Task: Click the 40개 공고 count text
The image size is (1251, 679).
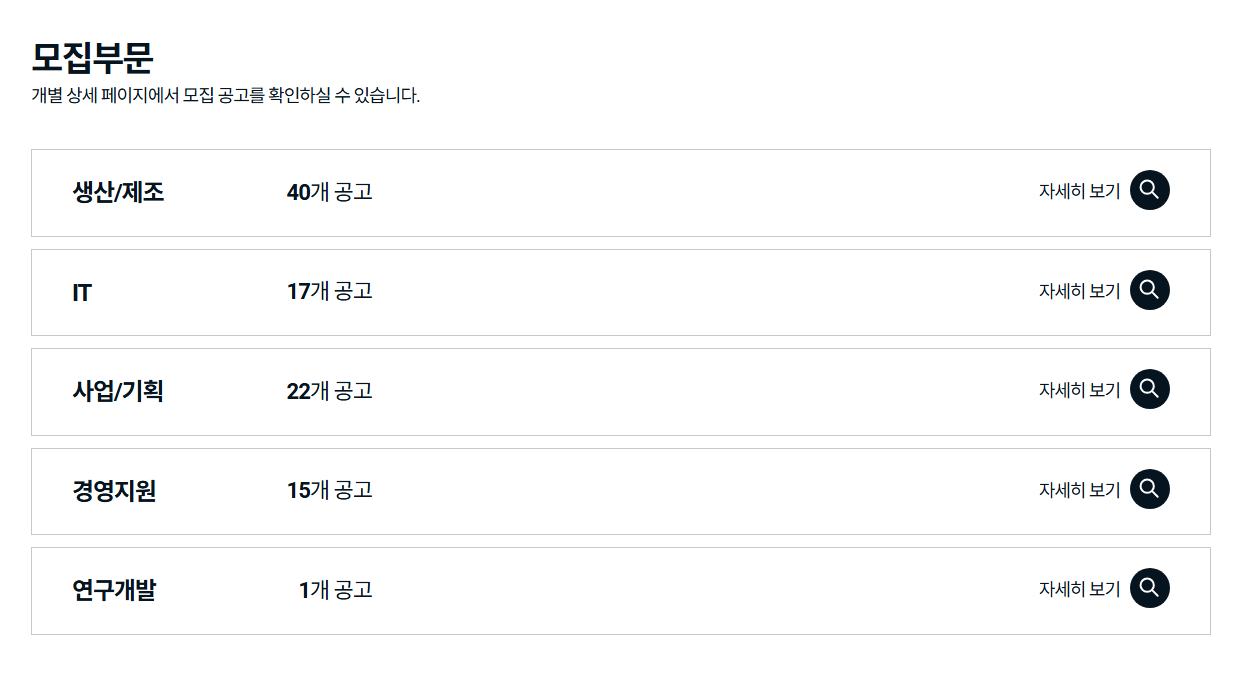Action: pyautogui.click(x=330, y=193)
